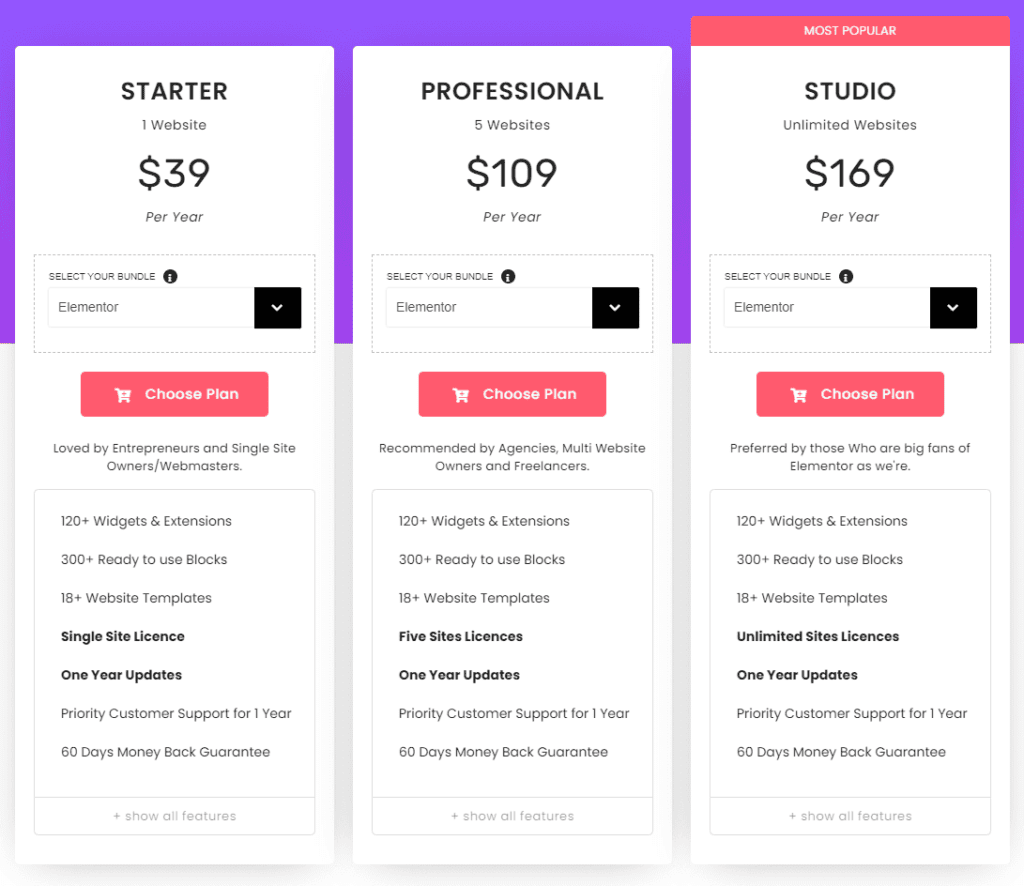1024x886 pixels.
Task: Click the Elementor field in Starter bundle
Action: [x=150, y=308]
